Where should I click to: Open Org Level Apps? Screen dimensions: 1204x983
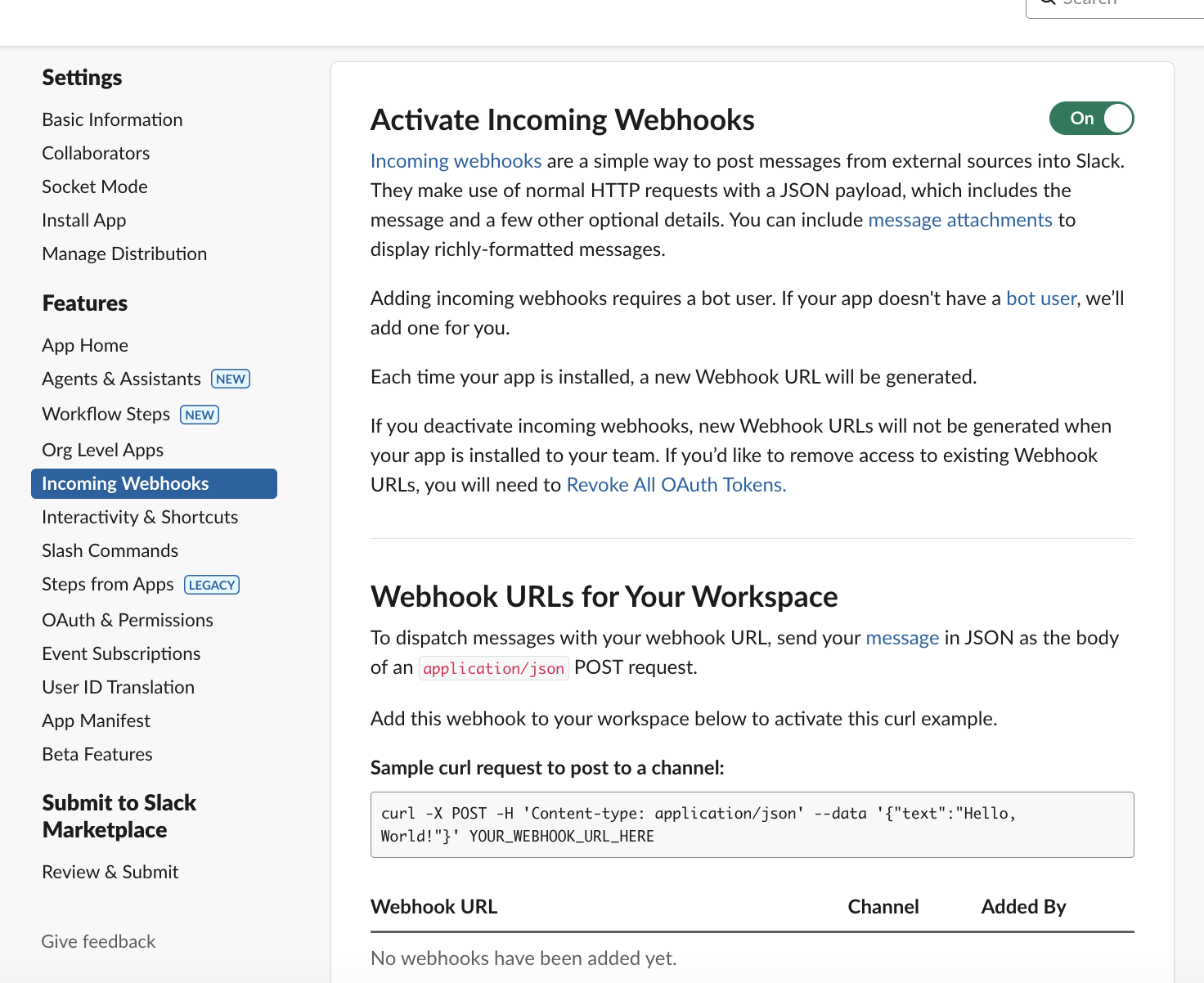103,450
